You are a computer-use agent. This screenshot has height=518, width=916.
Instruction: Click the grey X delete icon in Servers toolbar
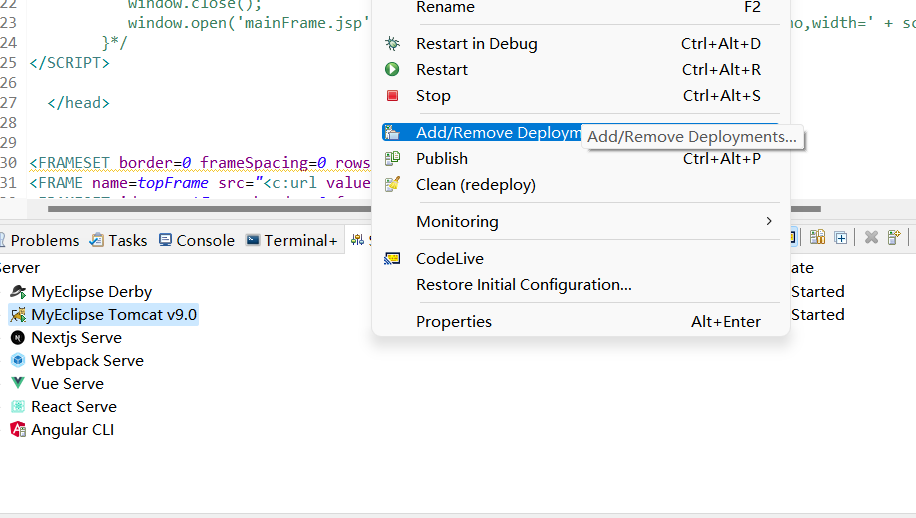click(871, 238)
